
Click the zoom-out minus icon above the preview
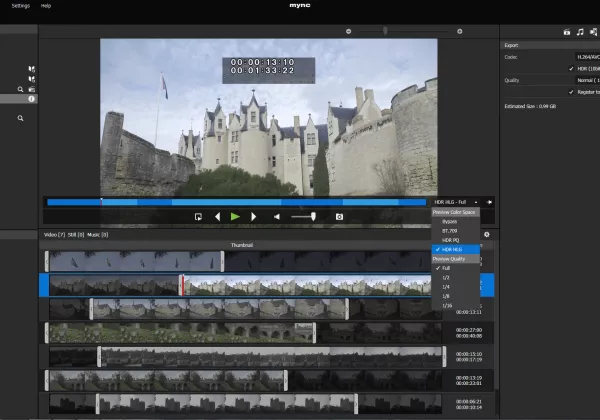(x=349, y=31)
